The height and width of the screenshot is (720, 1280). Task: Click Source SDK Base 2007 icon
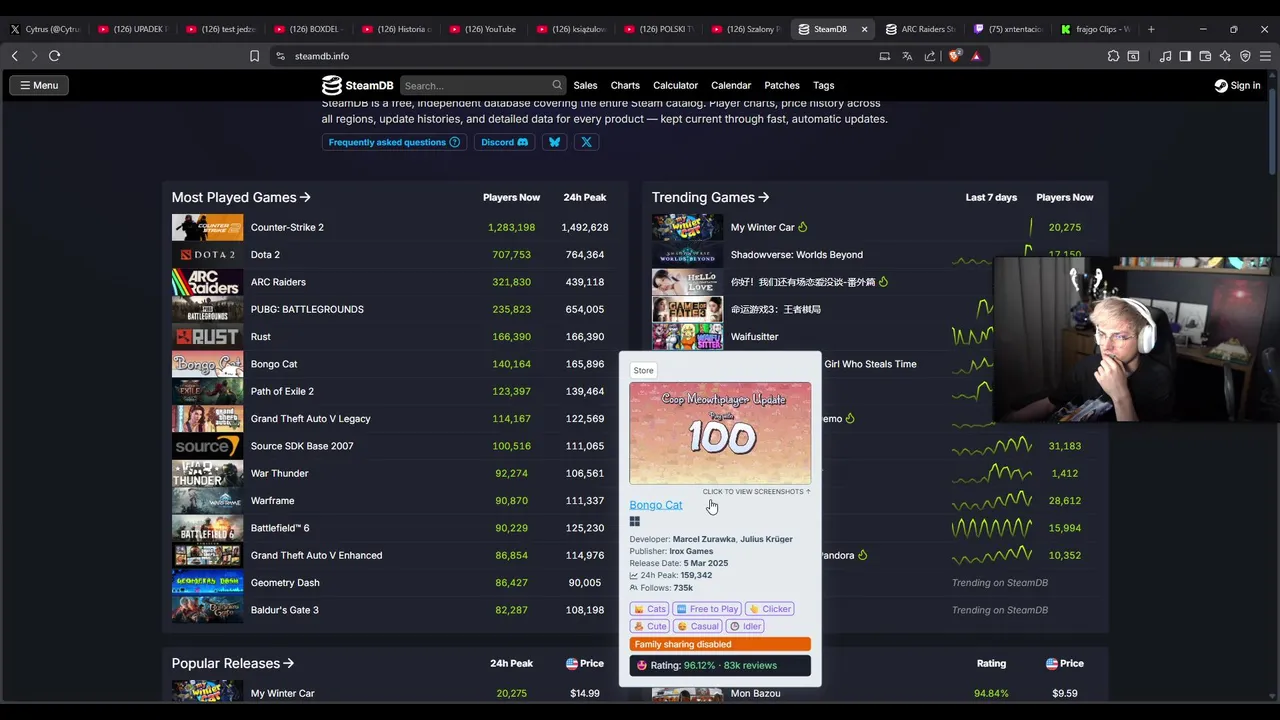tap(207, 446)
